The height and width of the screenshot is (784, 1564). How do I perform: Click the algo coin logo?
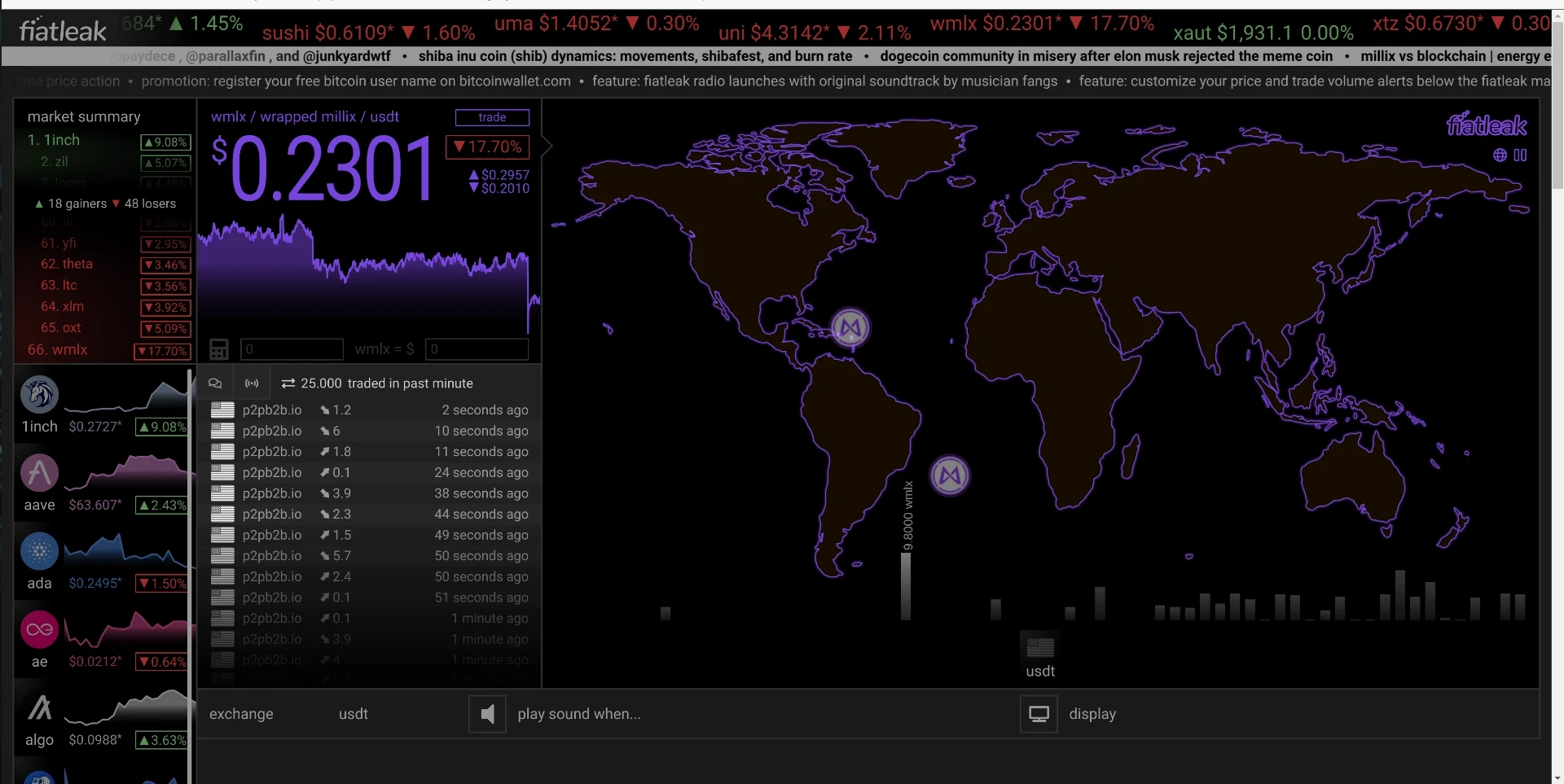pos(39,707)
